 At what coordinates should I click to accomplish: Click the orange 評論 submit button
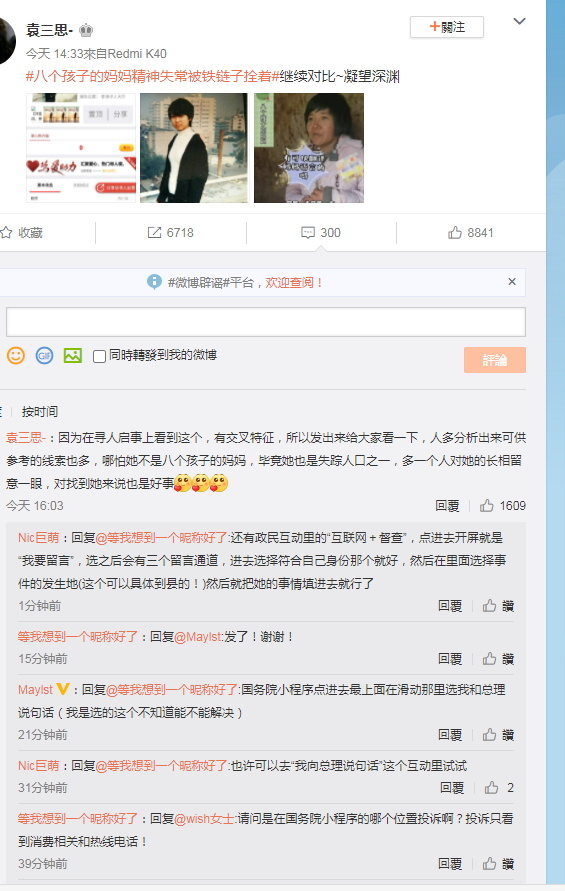coord(495,360)
